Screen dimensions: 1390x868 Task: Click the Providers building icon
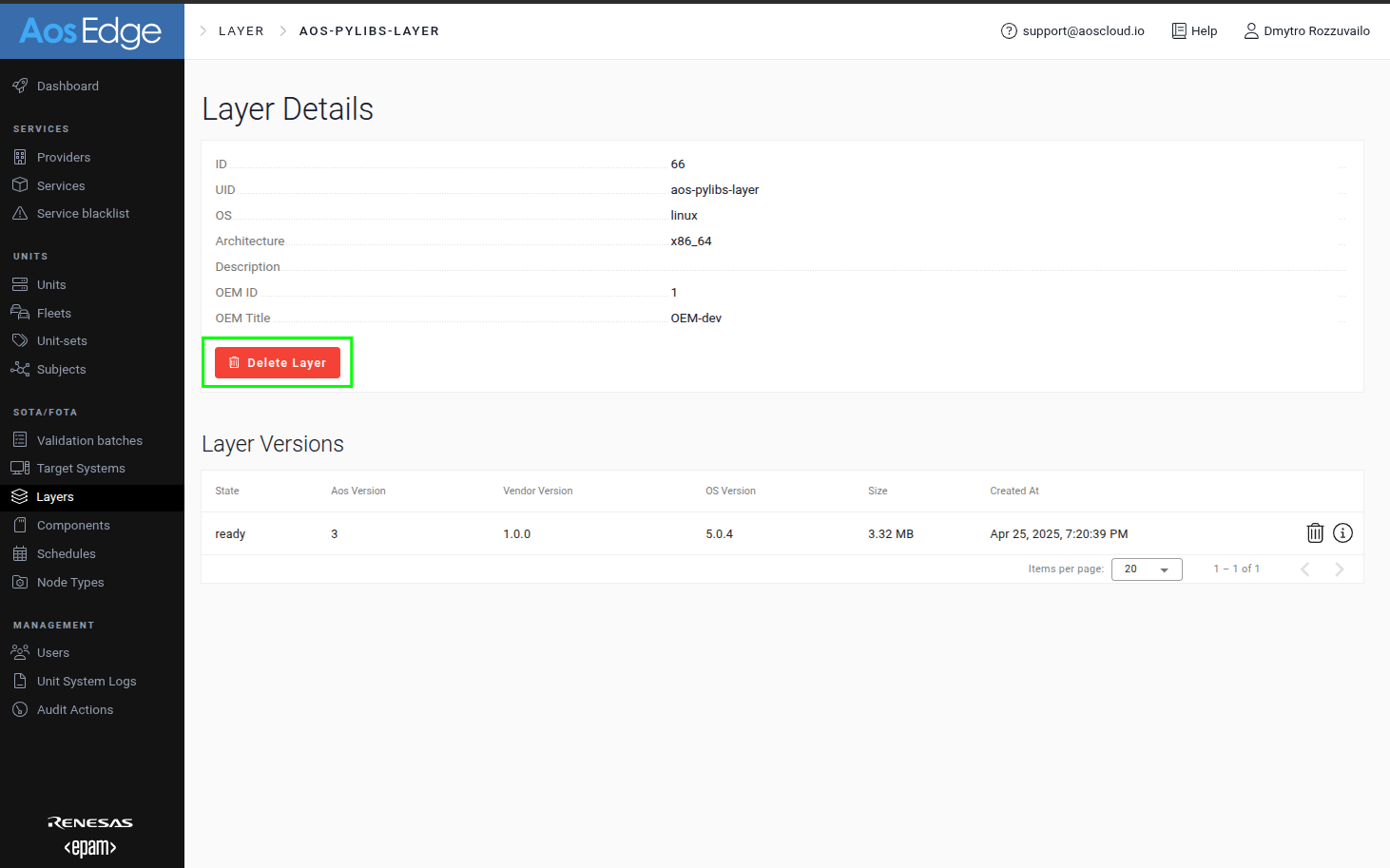[x=20, y=157]
